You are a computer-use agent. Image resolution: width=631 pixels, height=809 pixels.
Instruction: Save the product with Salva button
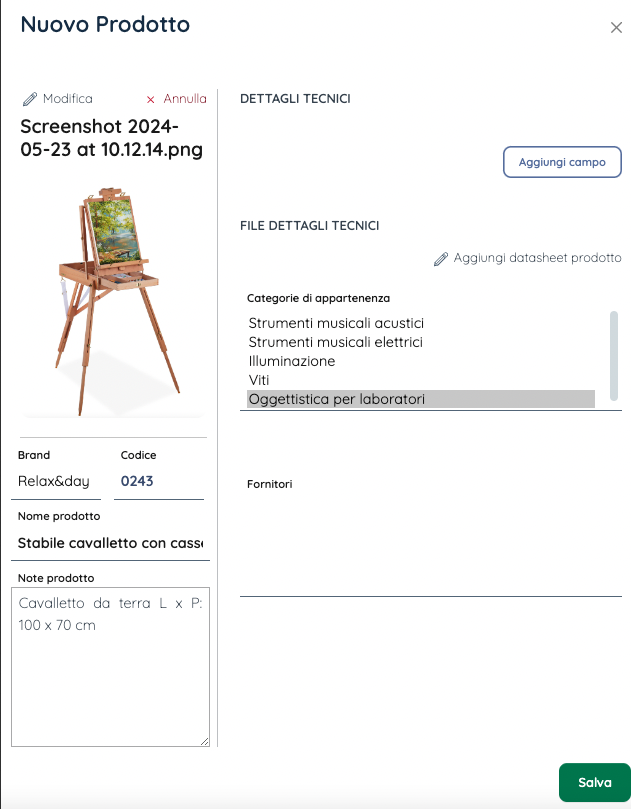594,782
